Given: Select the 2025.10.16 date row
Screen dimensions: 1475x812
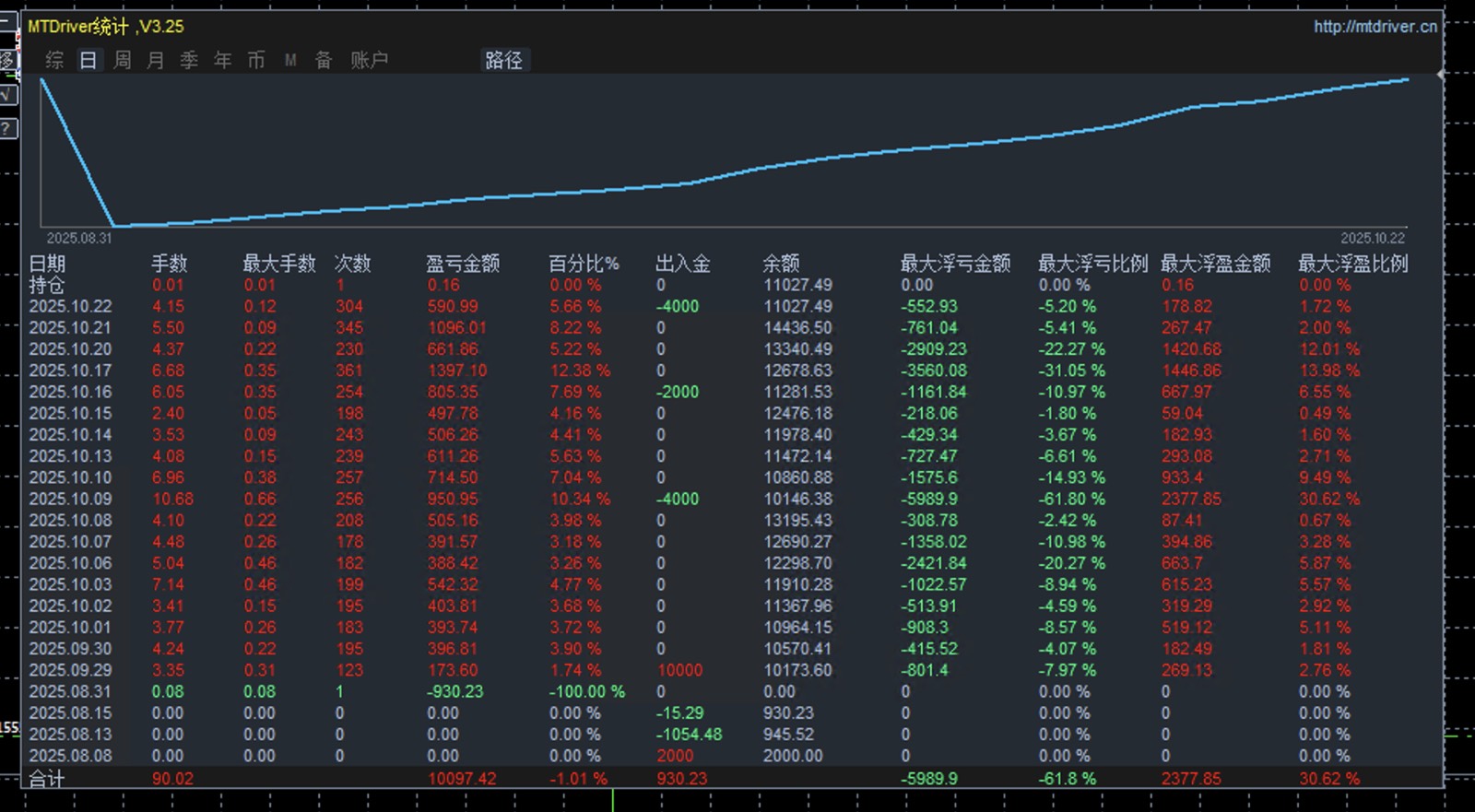Looking at the screenshot, I should pyautogui.click(x=71, y=392).
